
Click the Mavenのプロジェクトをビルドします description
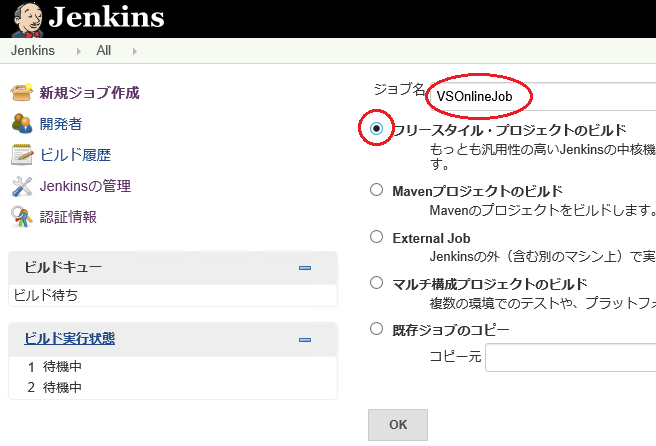pos(543,210)
